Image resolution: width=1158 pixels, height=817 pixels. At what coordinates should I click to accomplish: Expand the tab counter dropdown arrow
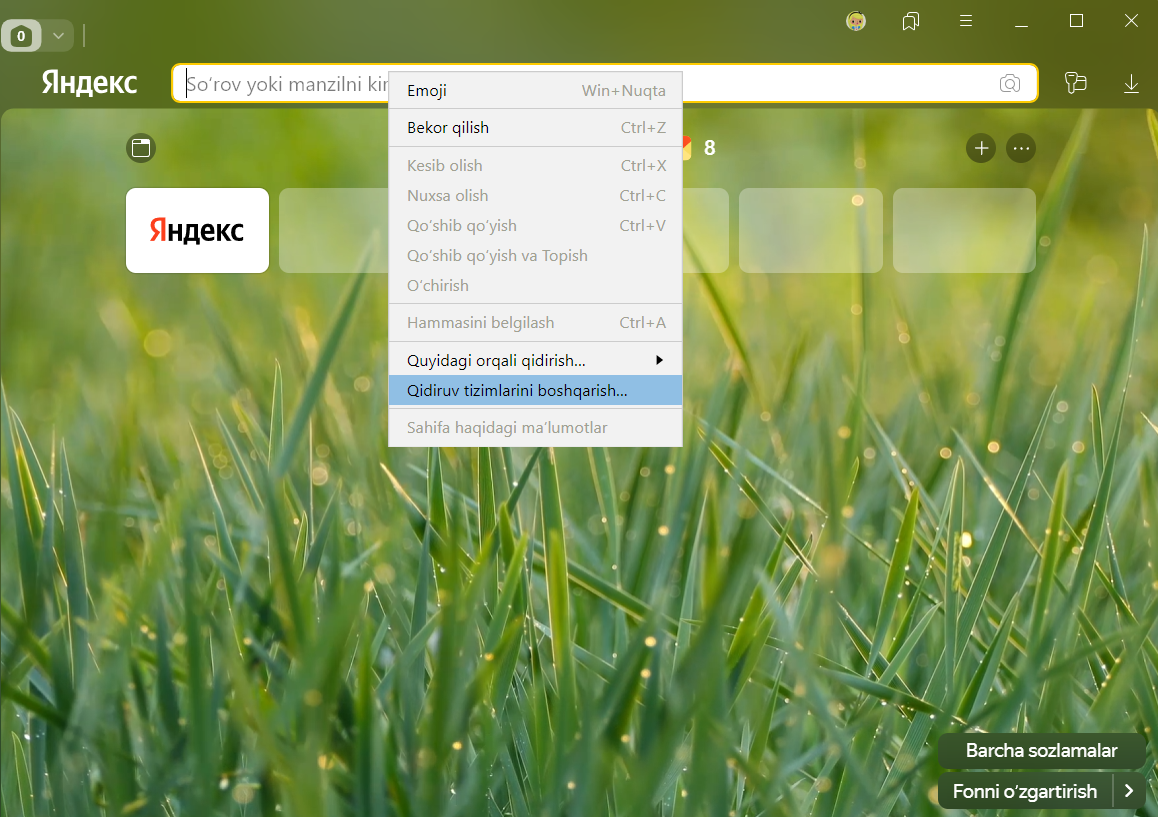pos(58,36)
